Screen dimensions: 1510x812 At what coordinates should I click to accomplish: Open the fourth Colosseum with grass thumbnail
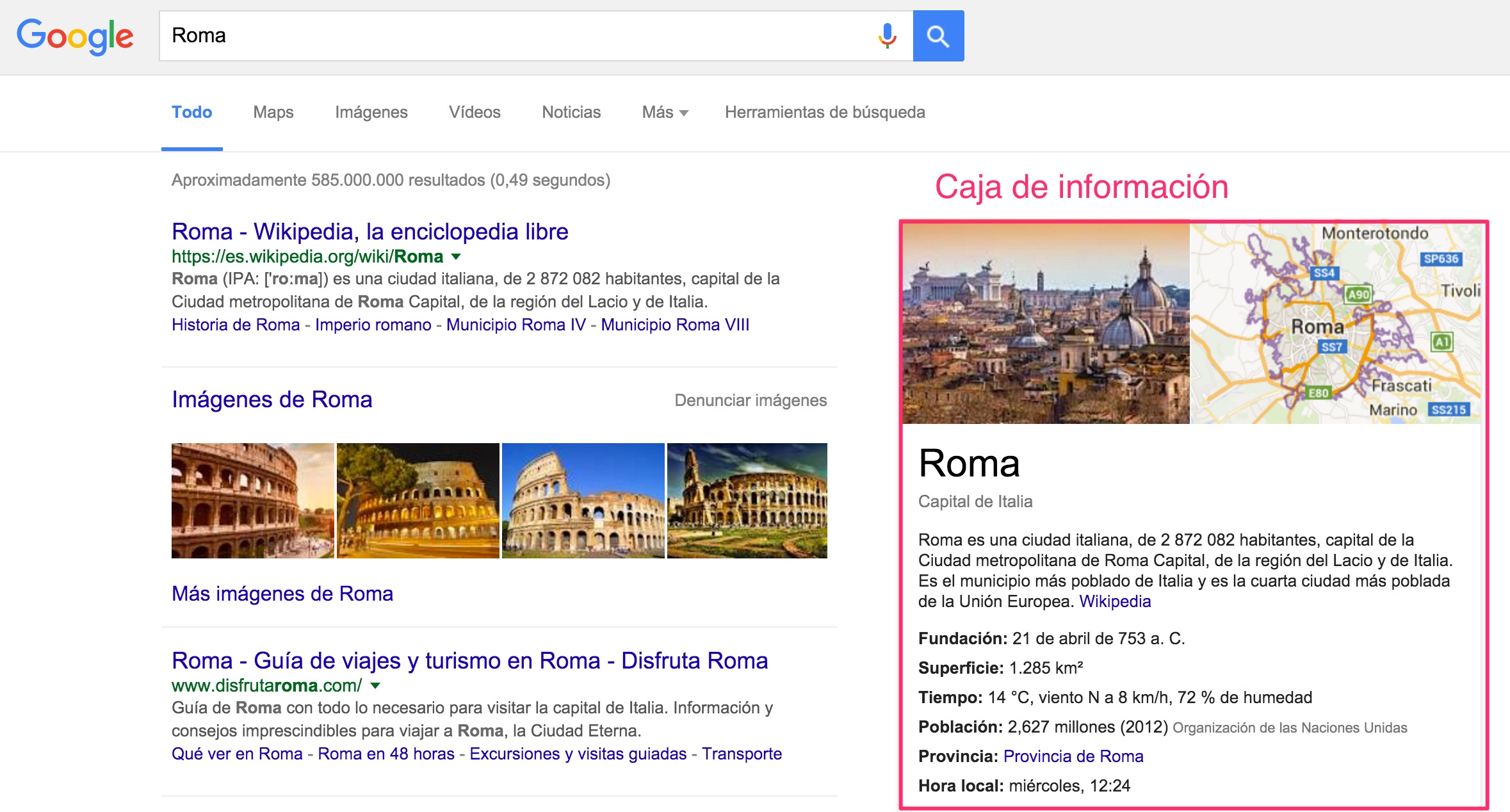click(x=747, y=501)
